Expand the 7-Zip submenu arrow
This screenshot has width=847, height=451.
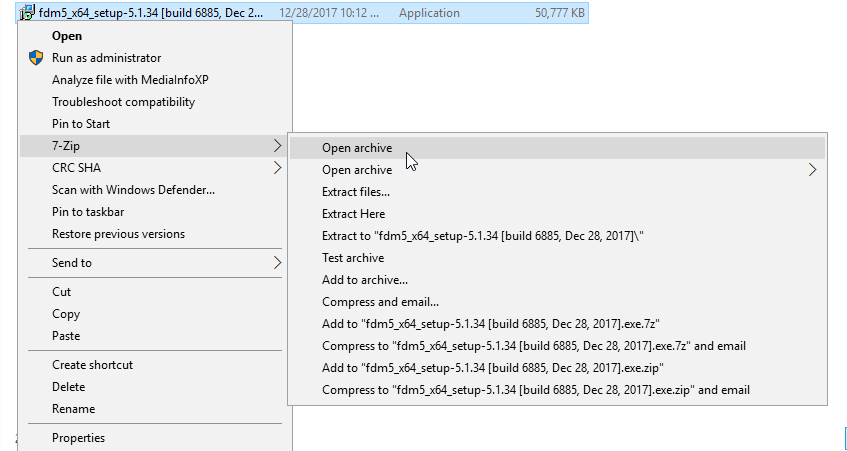277,146
